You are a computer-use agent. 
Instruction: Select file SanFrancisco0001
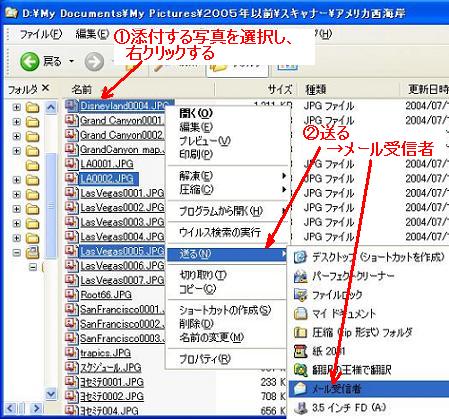[122, 310]
